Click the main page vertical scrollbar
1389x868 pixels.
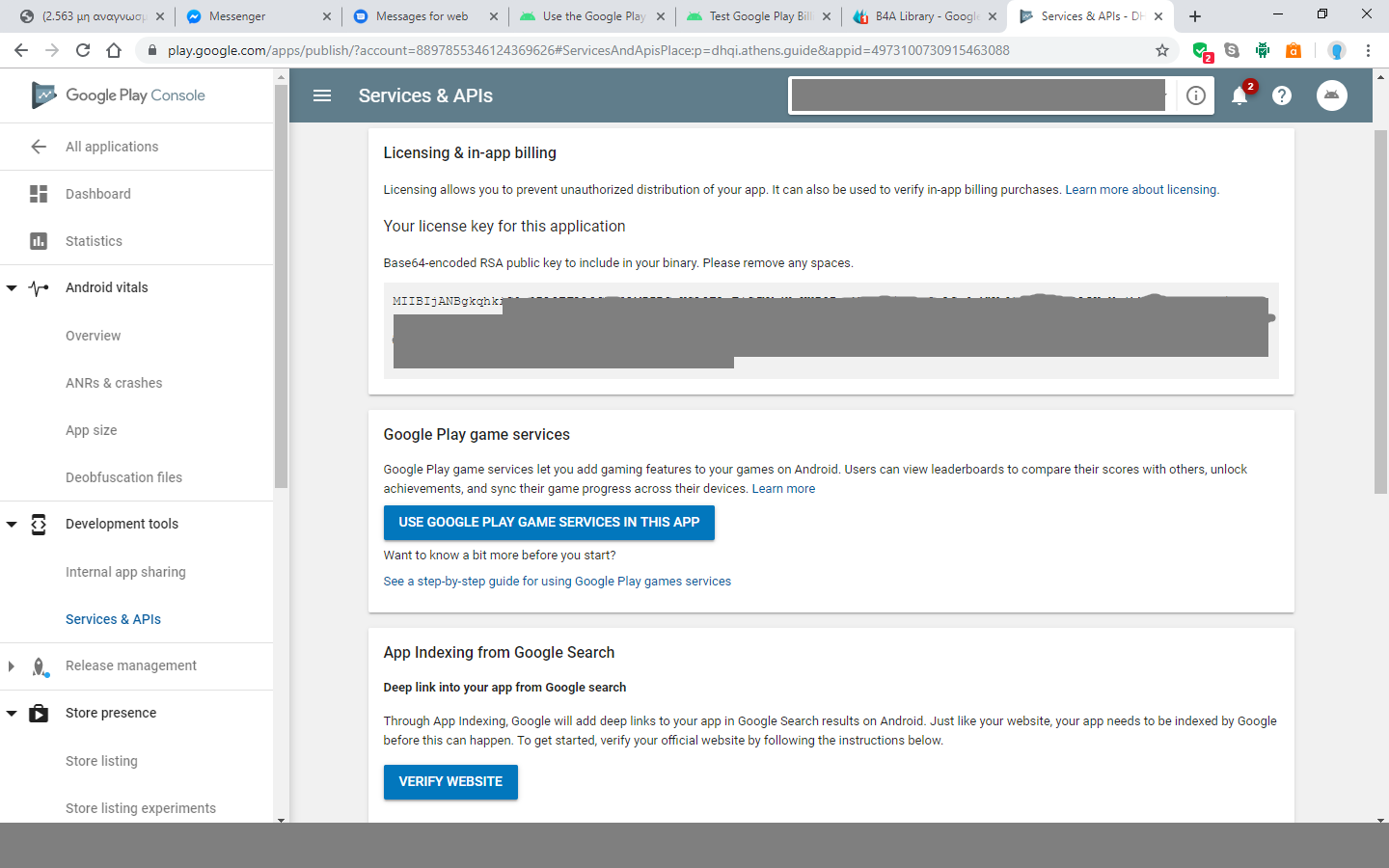(1380, 312)
